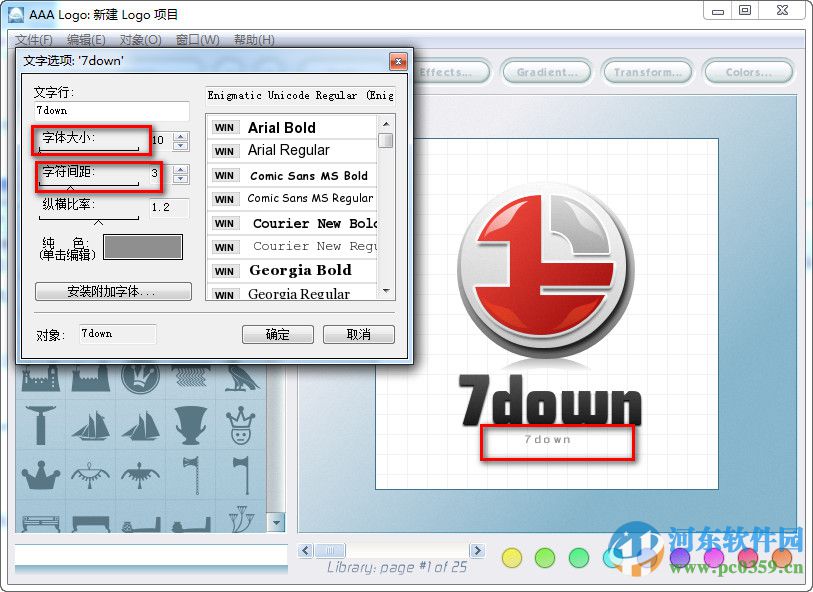The width and height of the screenshot is (813, 592).
Task: Open the 编辑(E) menu
Action: click(86, 40)
